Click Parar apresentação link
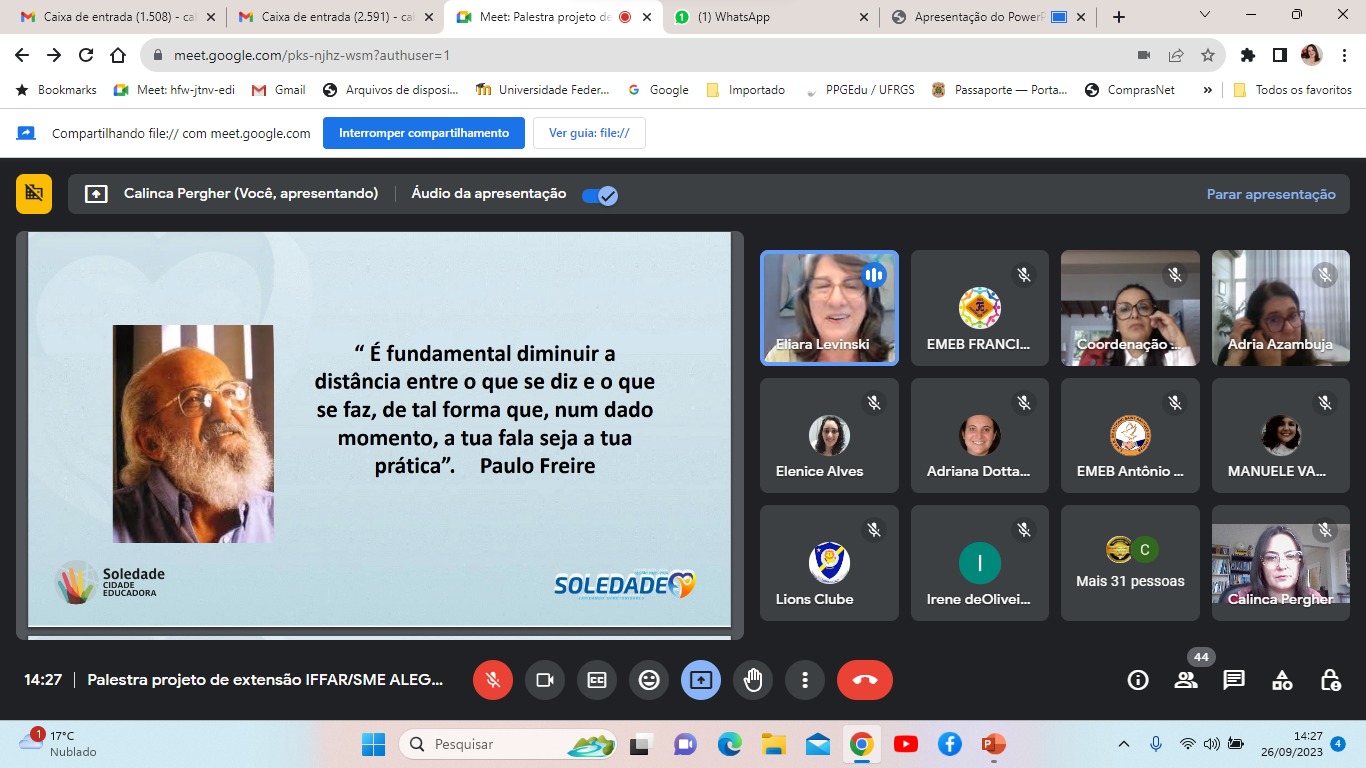 click(1270, 195)
